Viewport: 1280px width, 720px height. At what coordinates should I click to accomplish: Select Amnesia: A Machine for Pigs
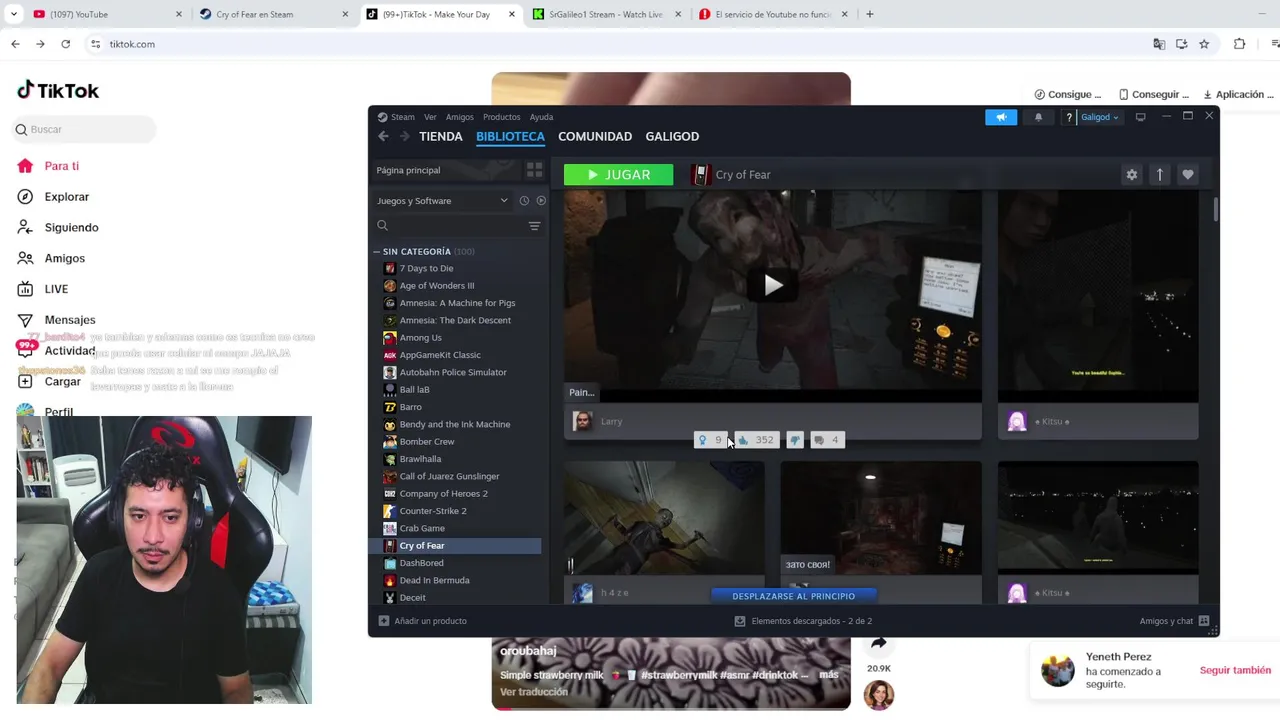457,303
